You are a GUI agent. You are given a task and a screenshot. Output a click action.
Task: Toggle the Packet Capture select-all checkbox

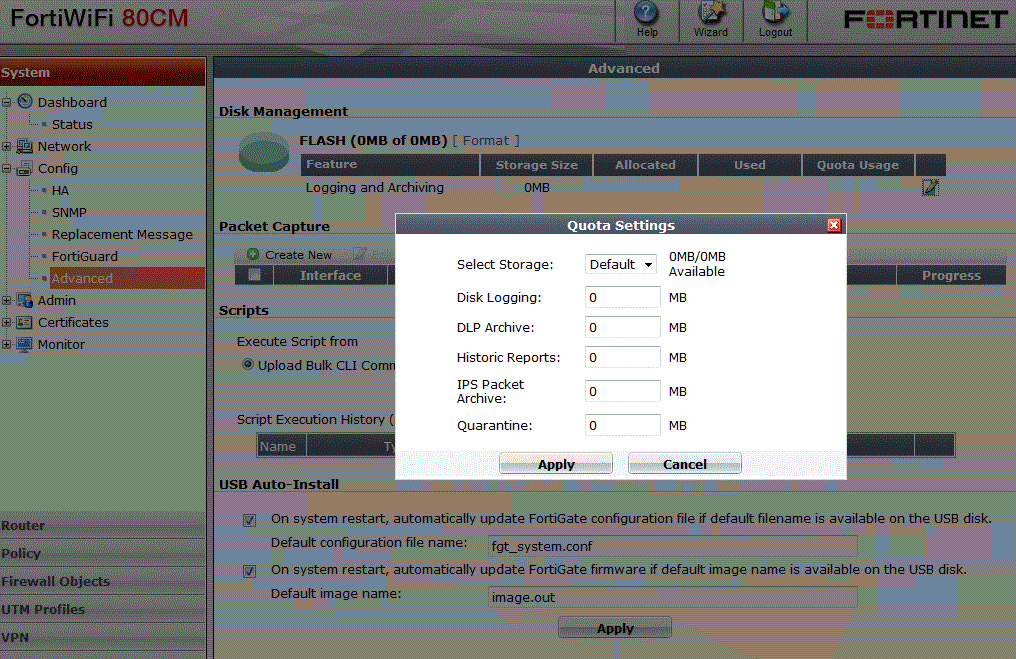(x=254, y=275)
